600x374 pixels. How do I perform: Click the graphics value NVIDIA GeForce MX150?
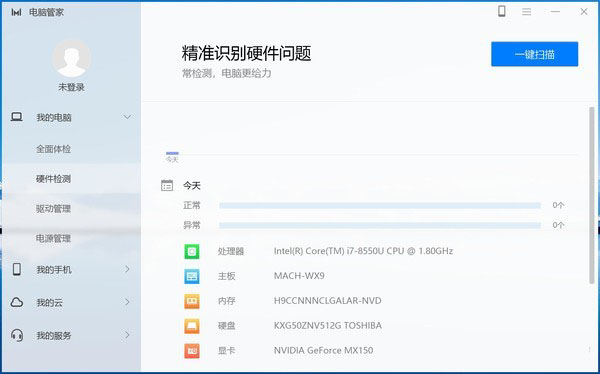(323, 351)
